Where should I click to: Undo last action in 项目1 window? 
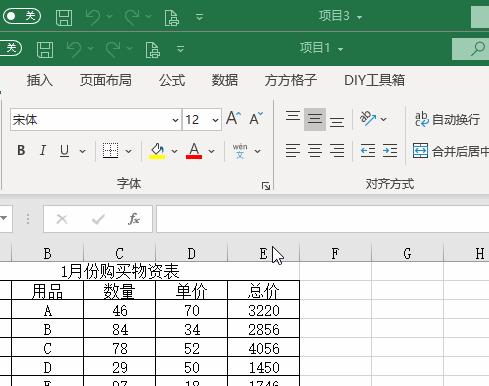74,49
